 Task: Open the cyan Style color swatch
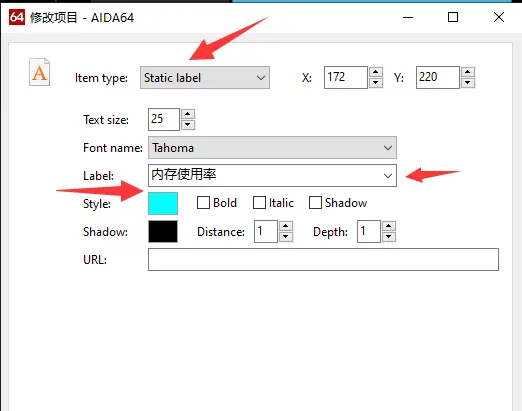tap(163, 203)
